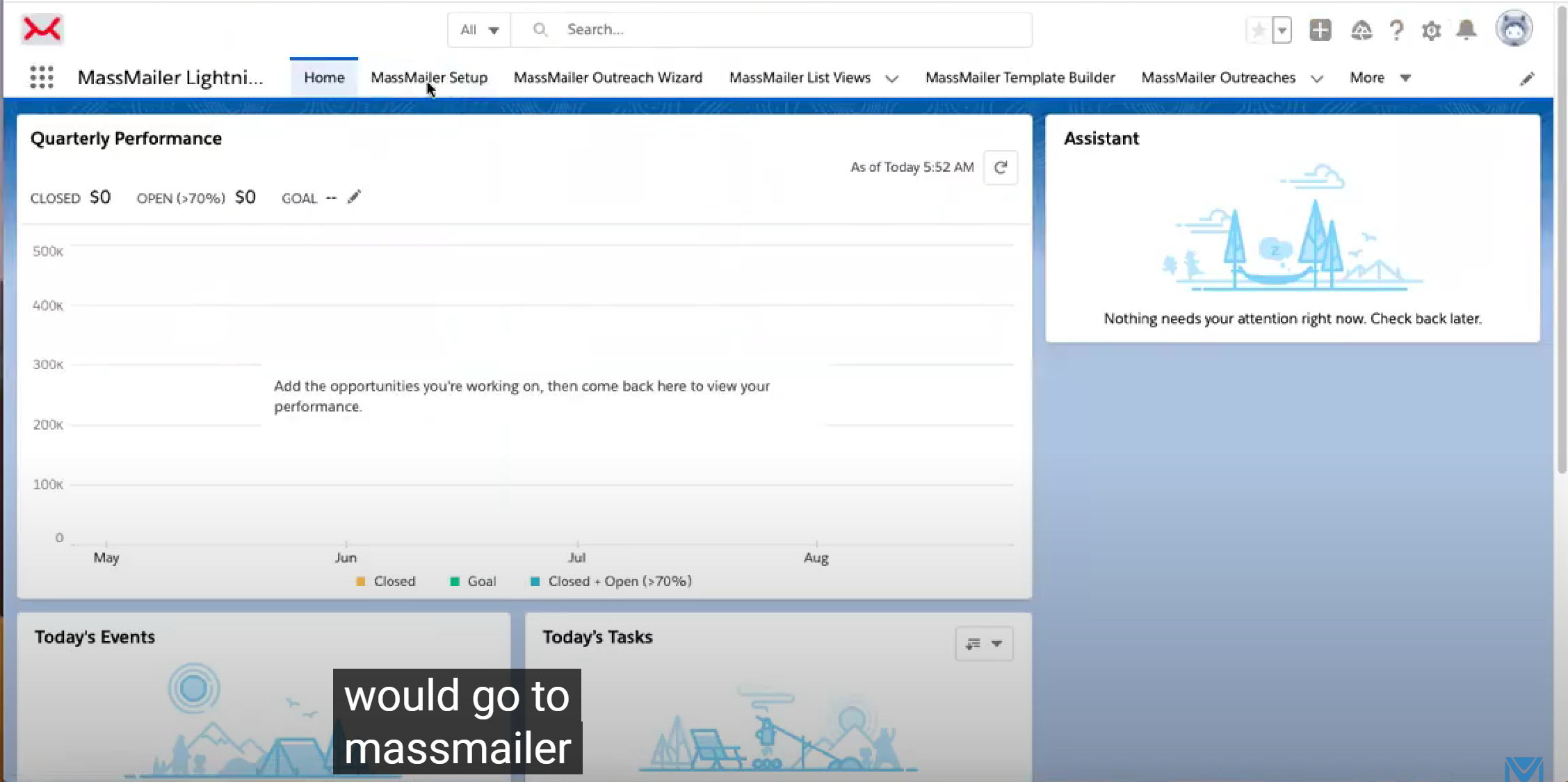Click the 500K axis label

47,251
